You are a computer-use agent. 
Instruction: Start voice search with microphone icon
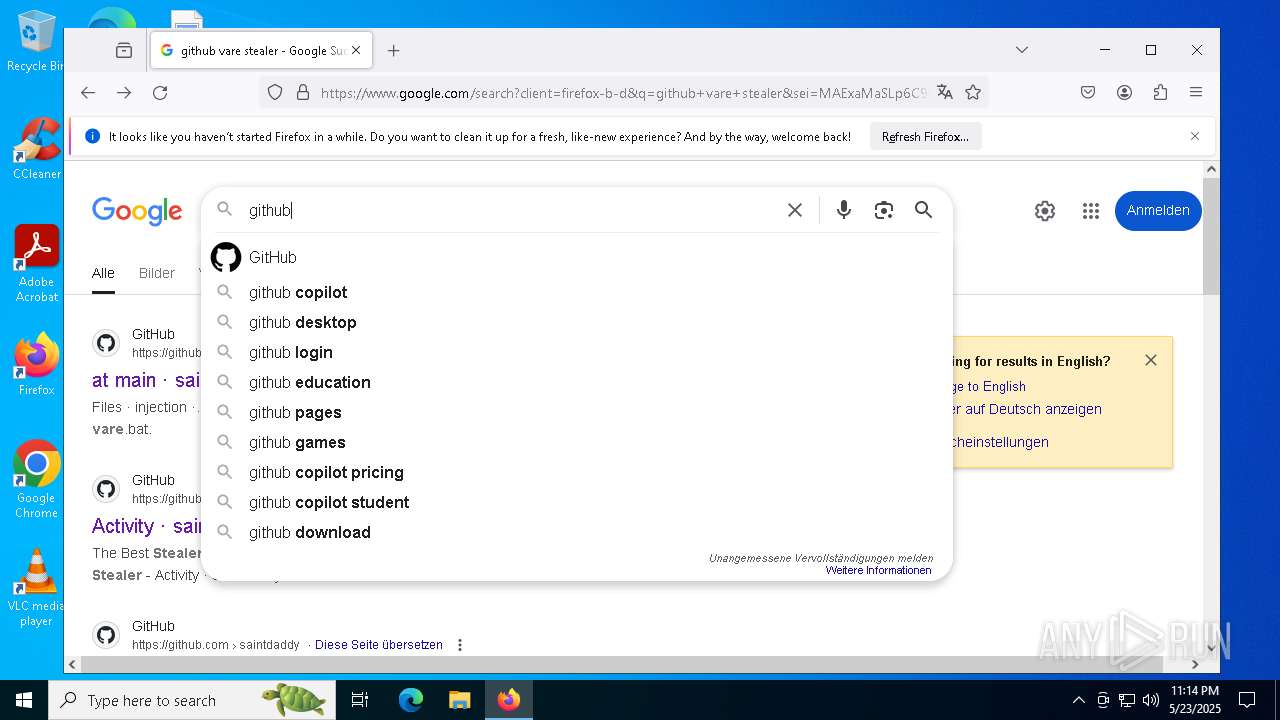coord(844,210)
